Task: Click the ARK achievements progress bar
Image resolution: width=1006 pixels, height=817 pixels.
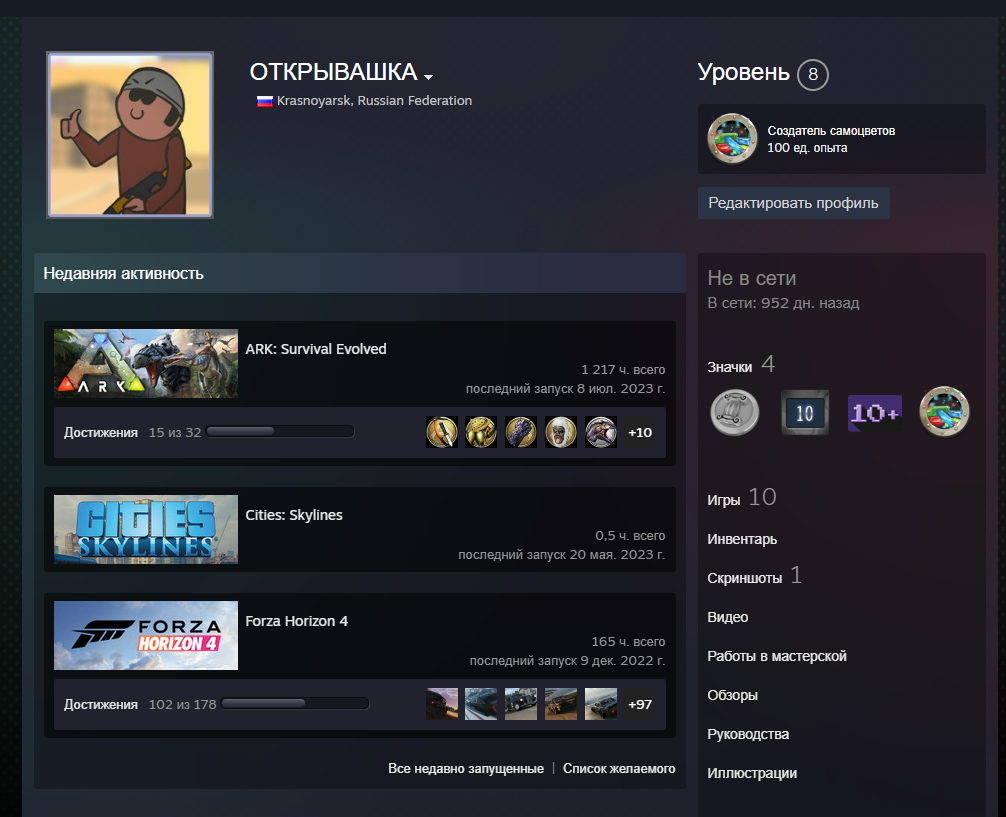Action: tap(280, 432)
